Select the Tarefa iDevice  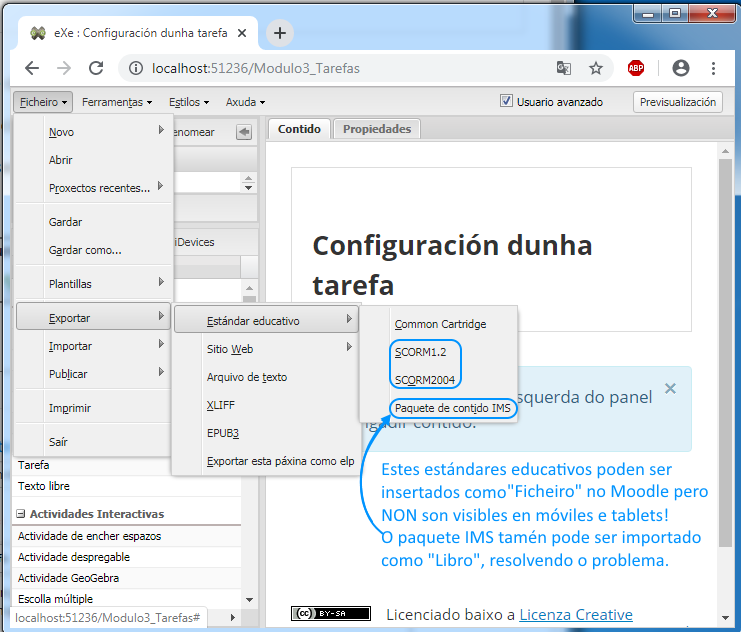(x=127, y=465)
